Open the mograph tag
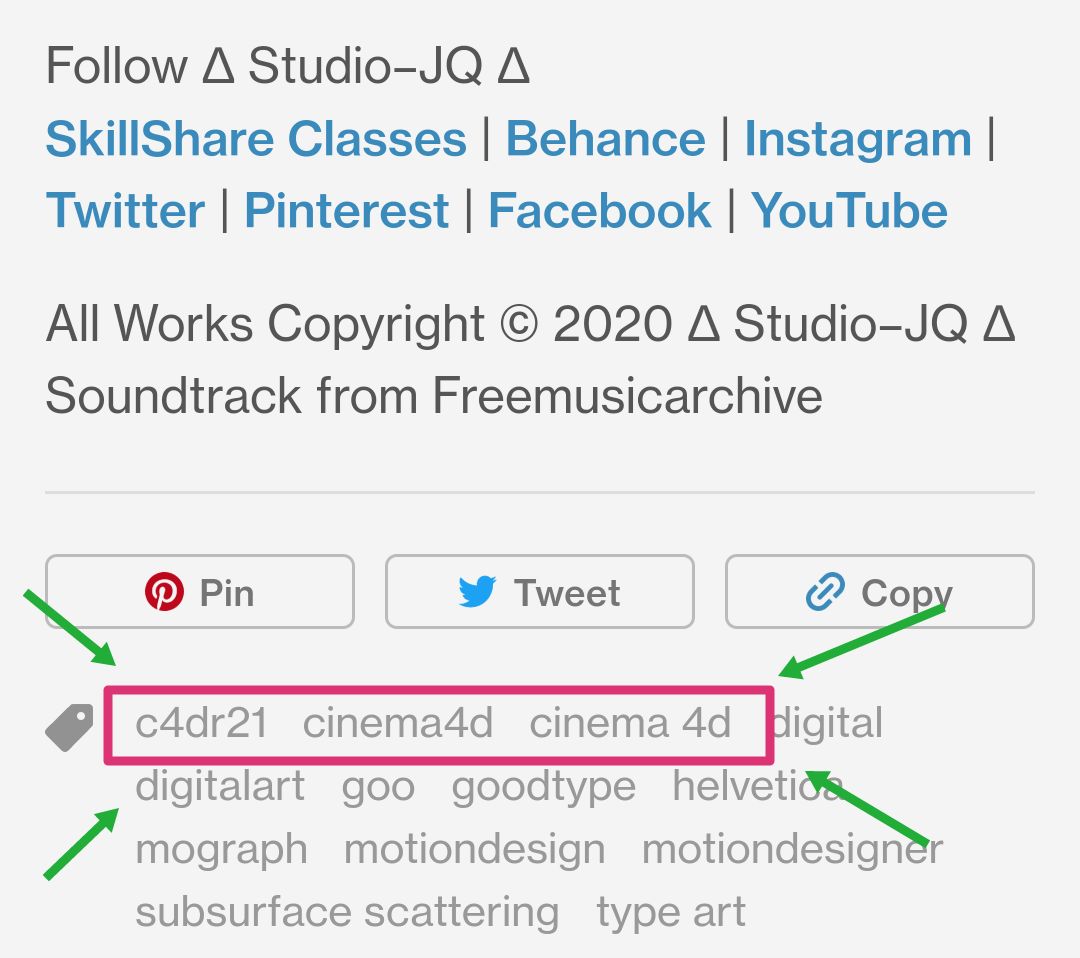Image resolution: width=1080 pixels, height=958 pixels. tap(221, 850)
